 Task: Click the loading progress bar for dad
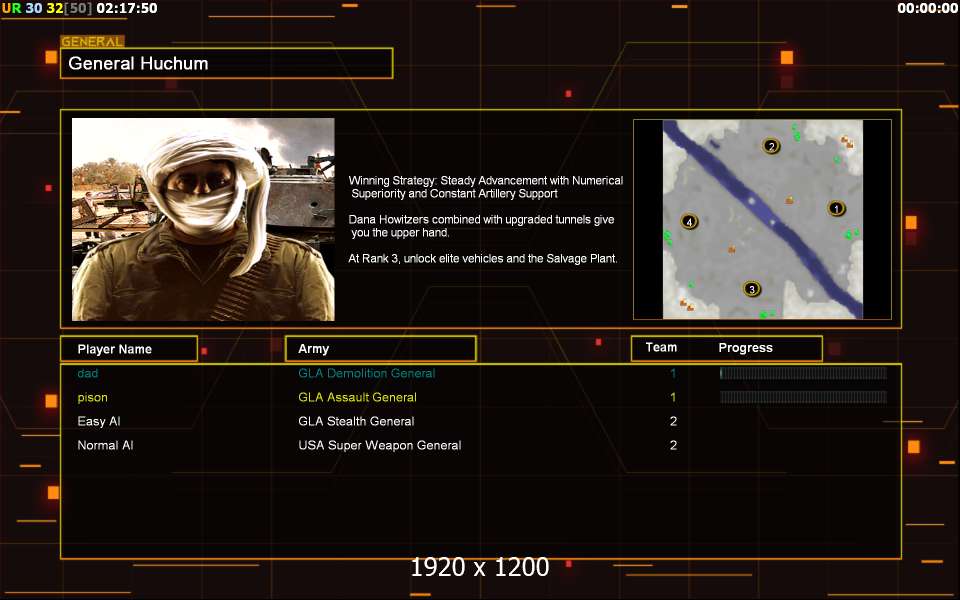[x=803, y=373]
